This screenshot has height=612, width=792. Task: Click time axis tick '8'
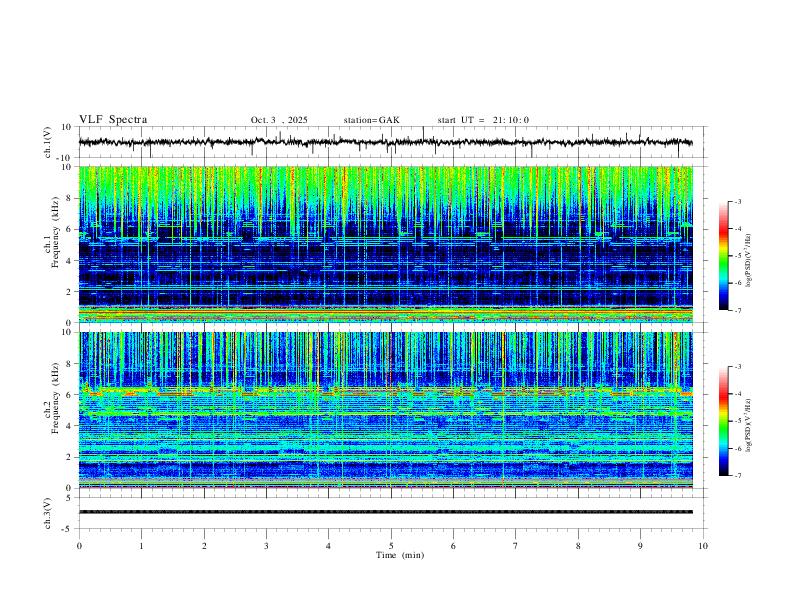[578, 546]
